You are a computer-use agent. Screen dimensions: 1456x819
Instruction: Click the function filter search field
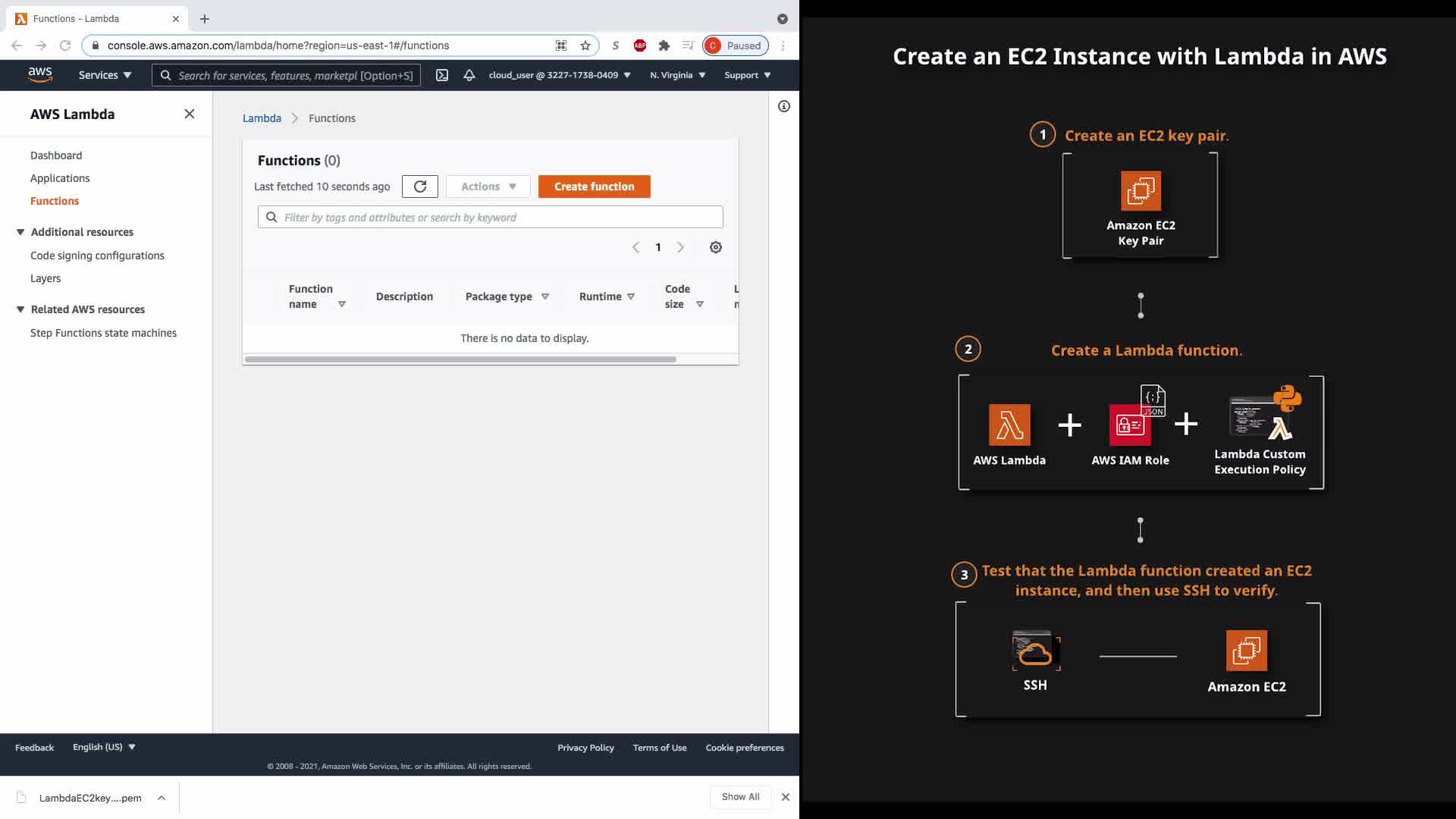500,218
